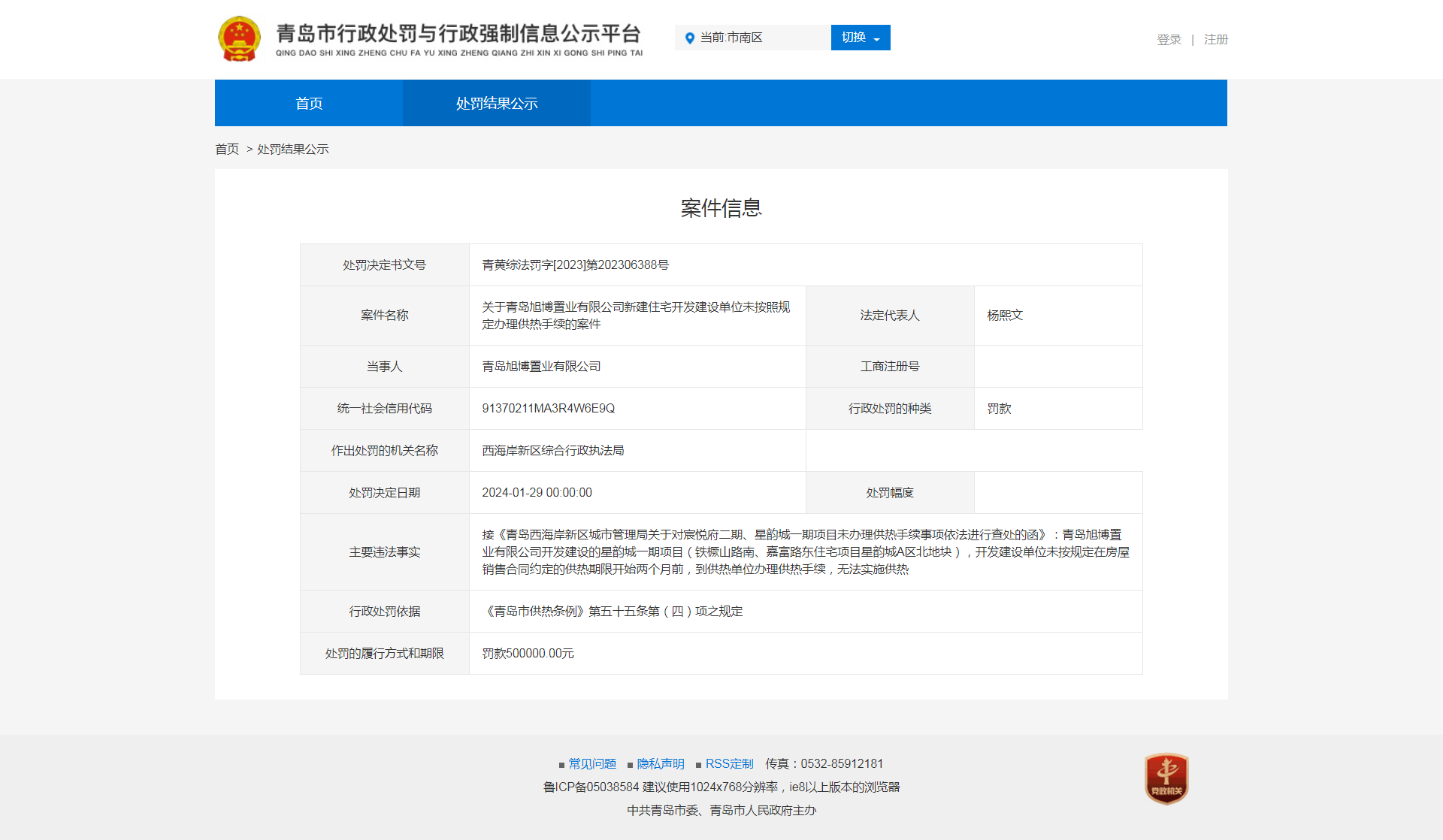The image size is (1443, 840).
Task: Open the 隐私声明 footer link
Action: click(x=661, y=763)
